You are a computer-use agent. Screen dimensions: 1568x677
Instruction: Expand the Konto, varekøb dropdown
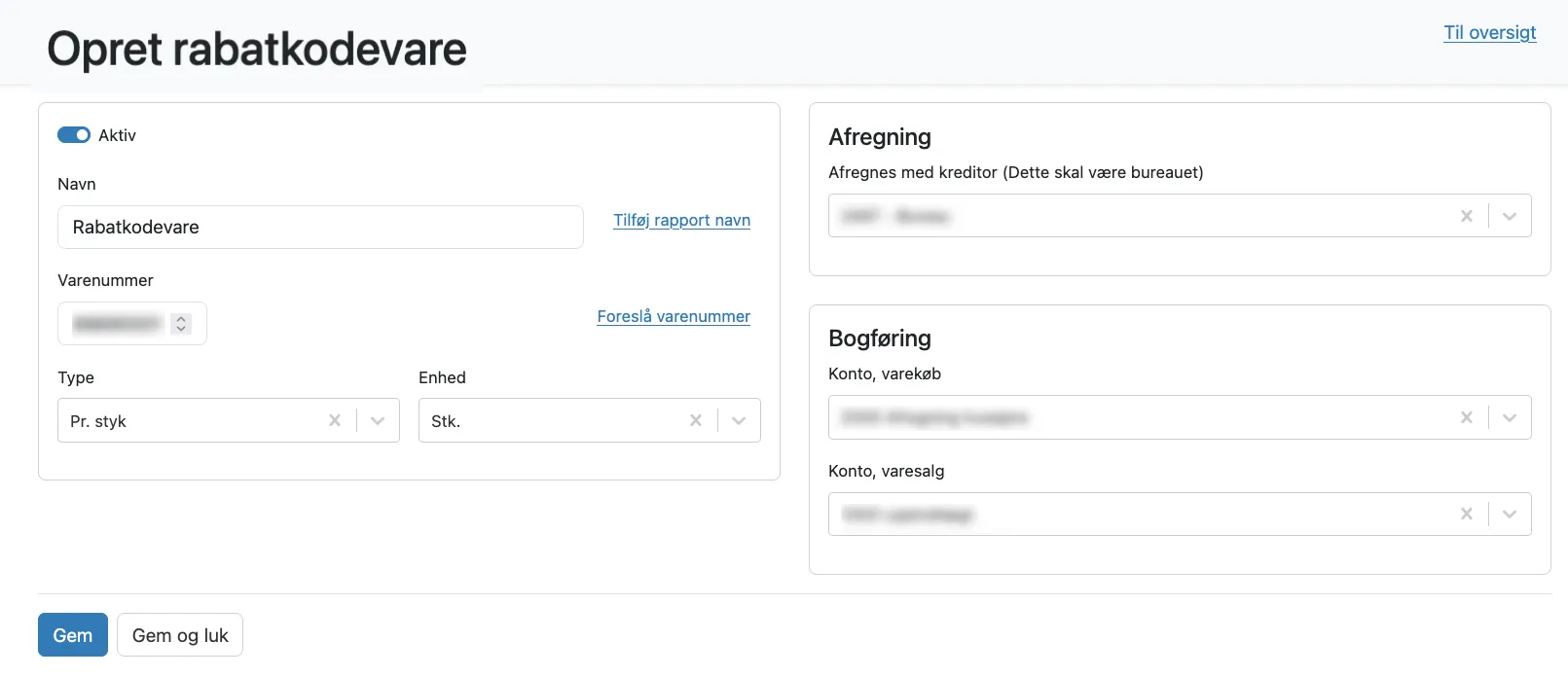[x=1510, y=417]
